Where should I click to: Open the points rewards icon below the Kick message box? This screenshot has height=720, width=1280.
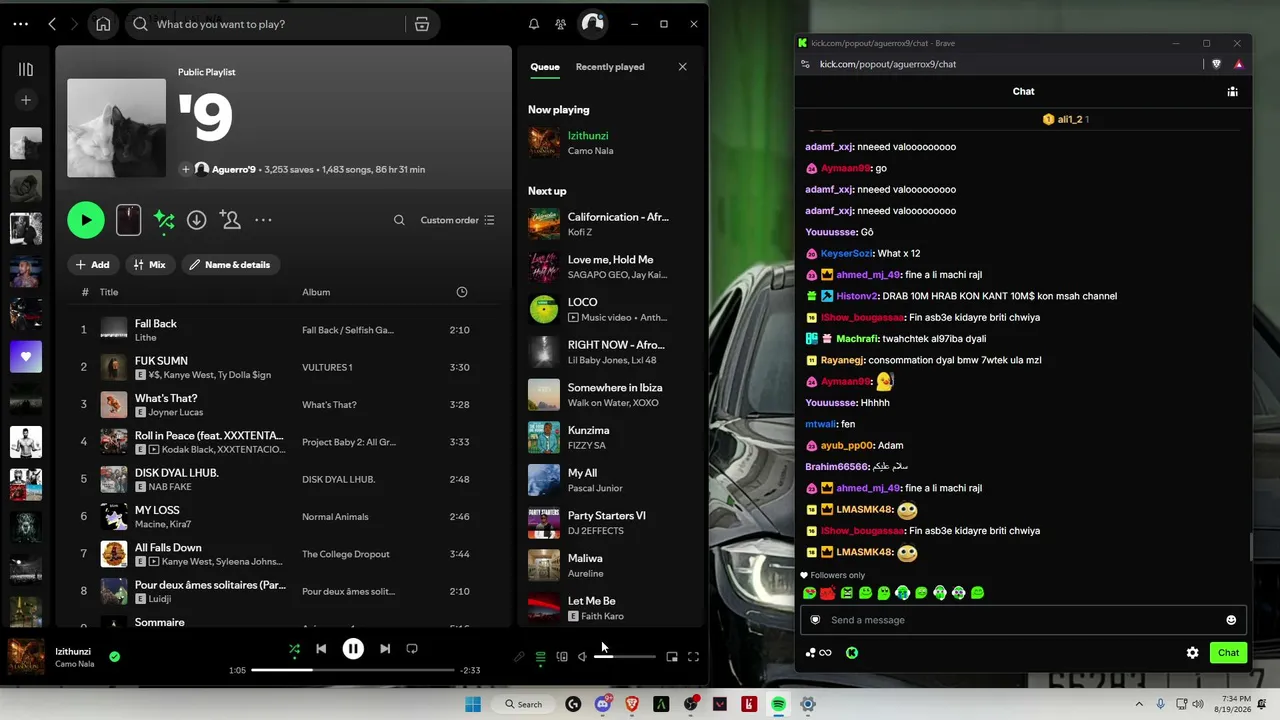point(818,653)
